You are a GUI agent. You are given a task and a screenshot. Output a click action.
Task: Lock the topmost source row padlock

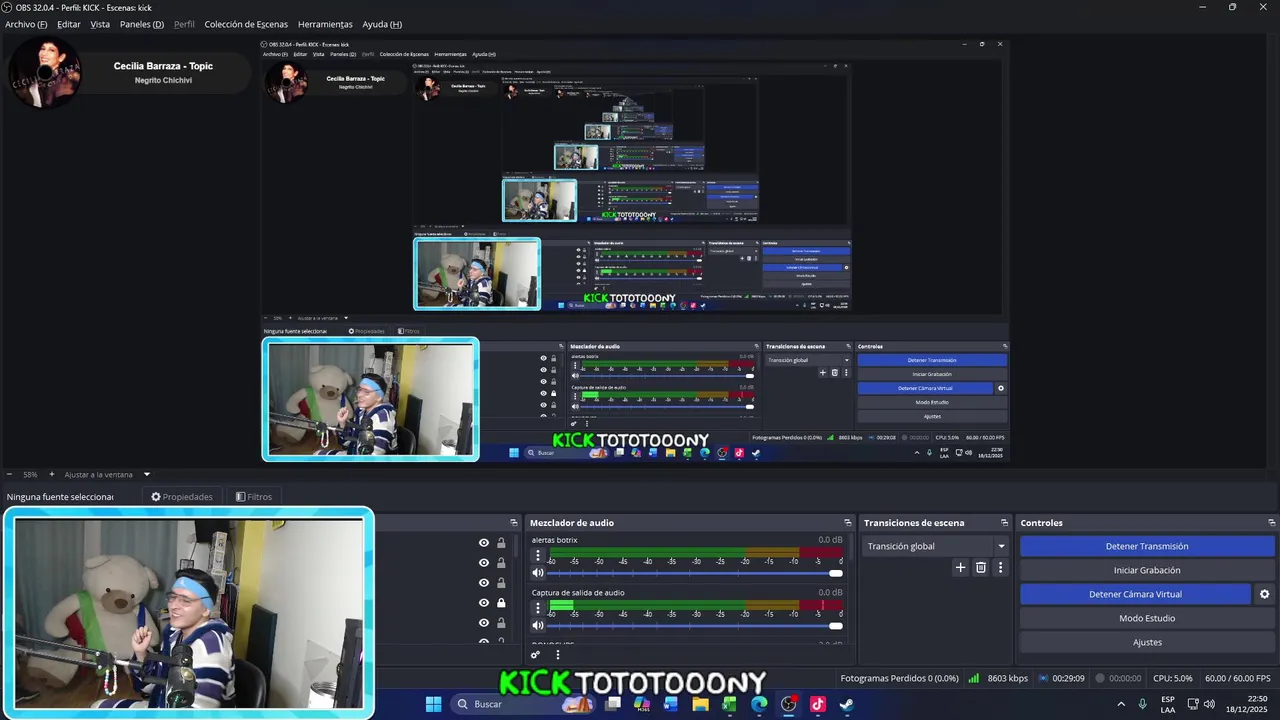[501, 543]
